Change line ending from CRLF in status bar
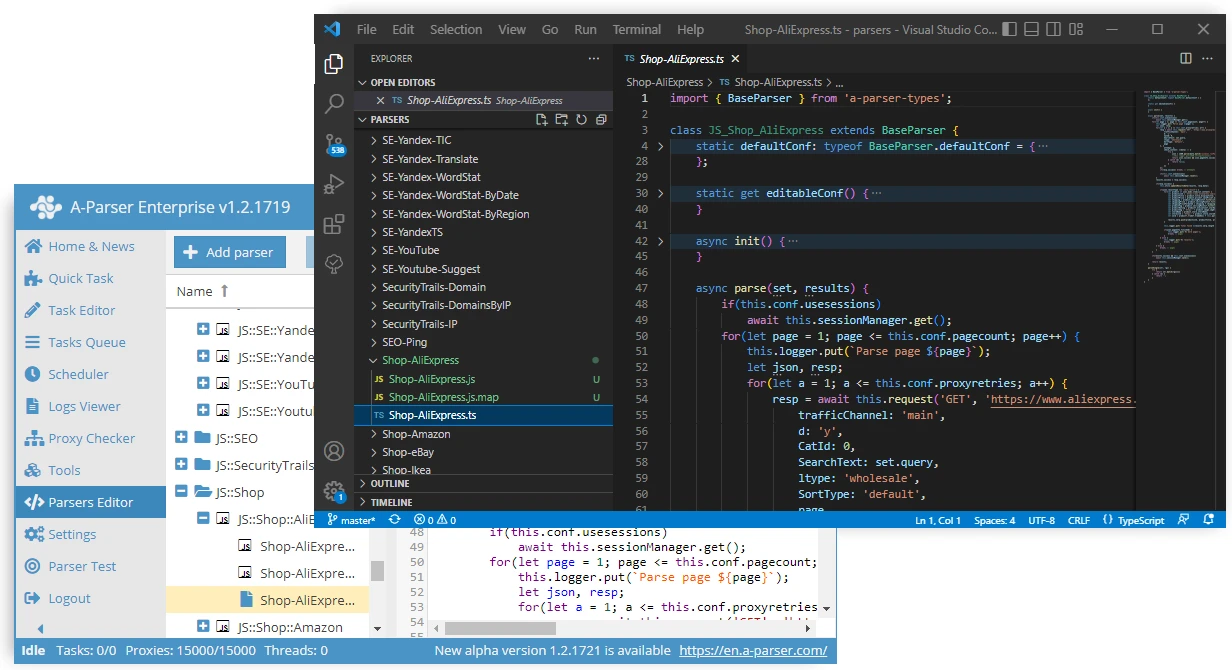This screenshot has height=670, width=1232. pos(1078,520)
